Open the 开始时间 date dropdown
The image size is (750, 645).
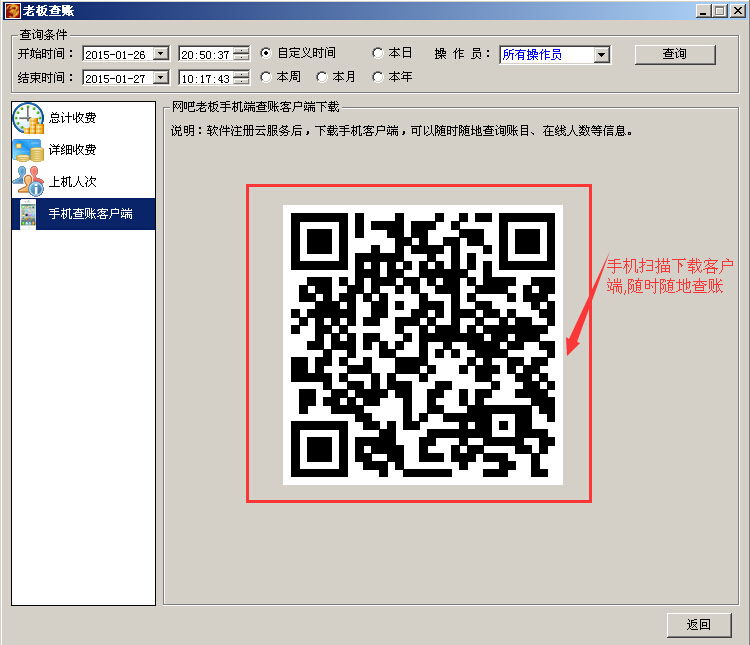click(x=161, y=54)
